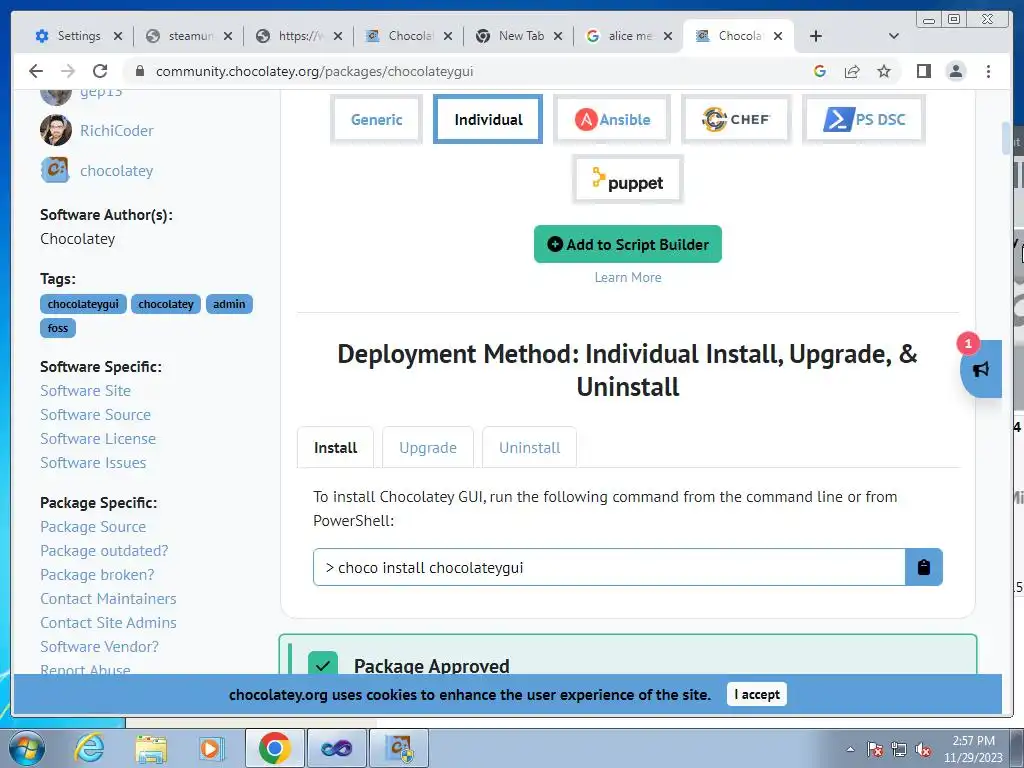This screenshot has height=768, width=1024.
Task: Select the PS DSC deployment method
Action: (x=864, y=120)
